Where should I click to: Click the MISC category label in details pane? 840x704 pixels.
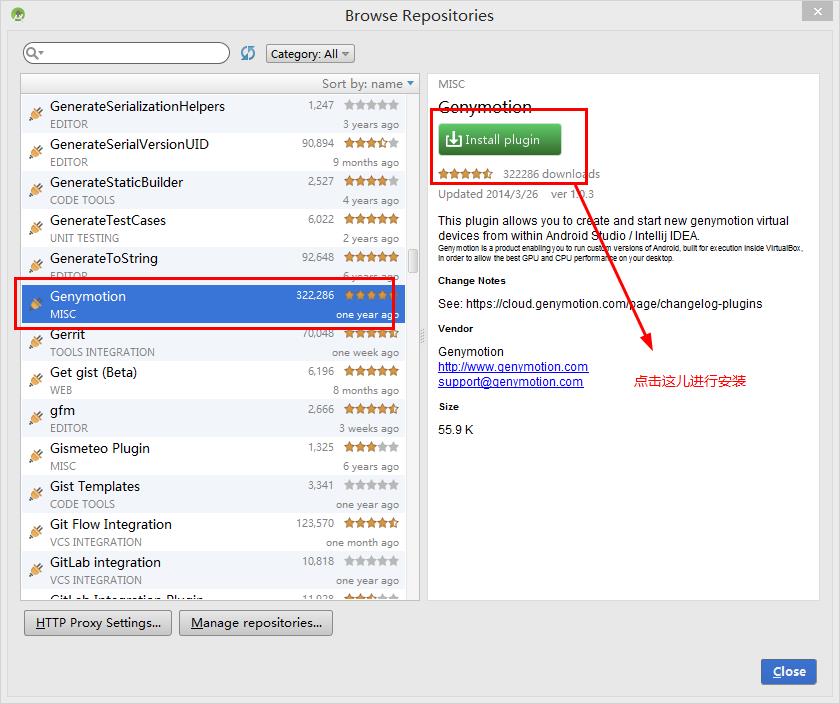click(452, 84)
